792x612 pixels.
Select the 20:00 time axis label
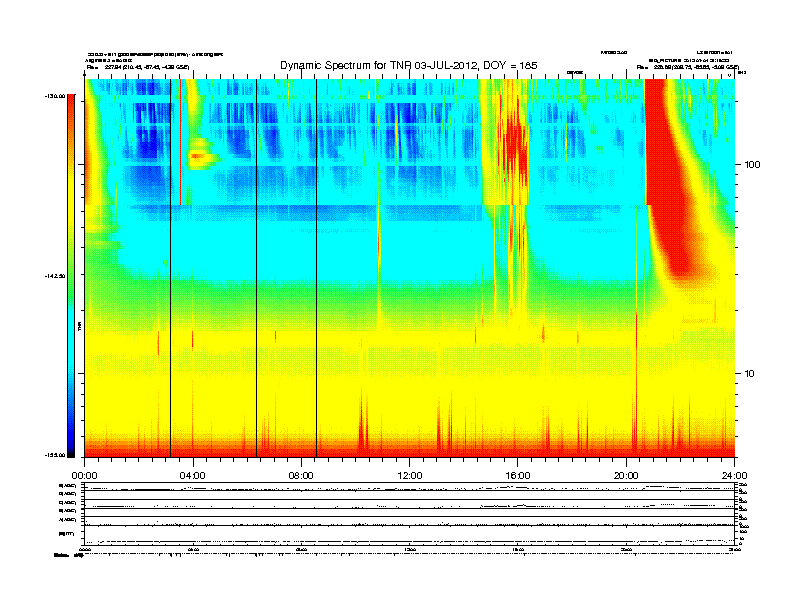(626, 476)
